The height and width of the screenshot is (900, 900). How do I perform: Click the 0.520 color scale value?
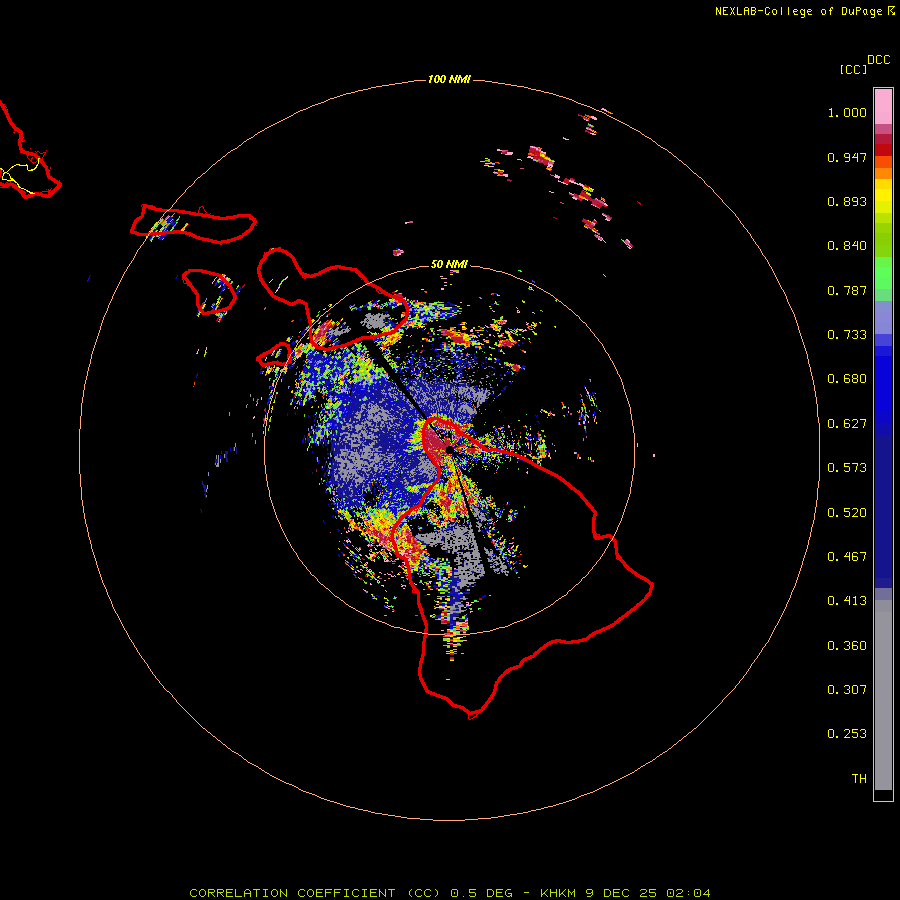coord(847,513)
